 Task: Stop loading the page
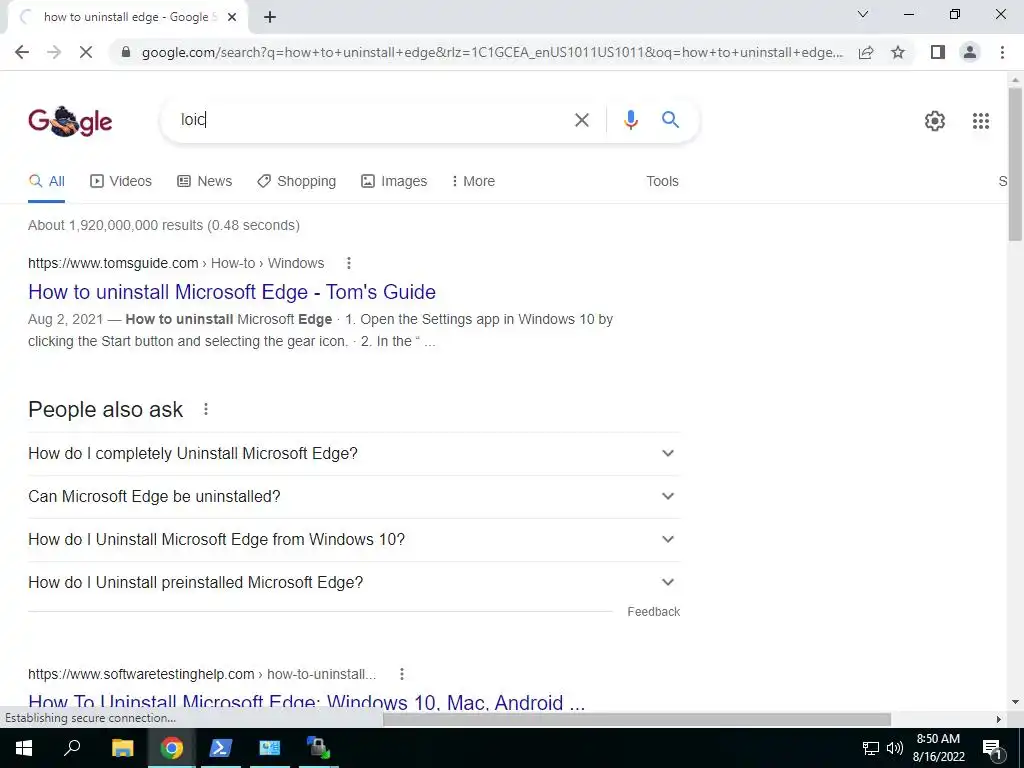pos(86,52)
